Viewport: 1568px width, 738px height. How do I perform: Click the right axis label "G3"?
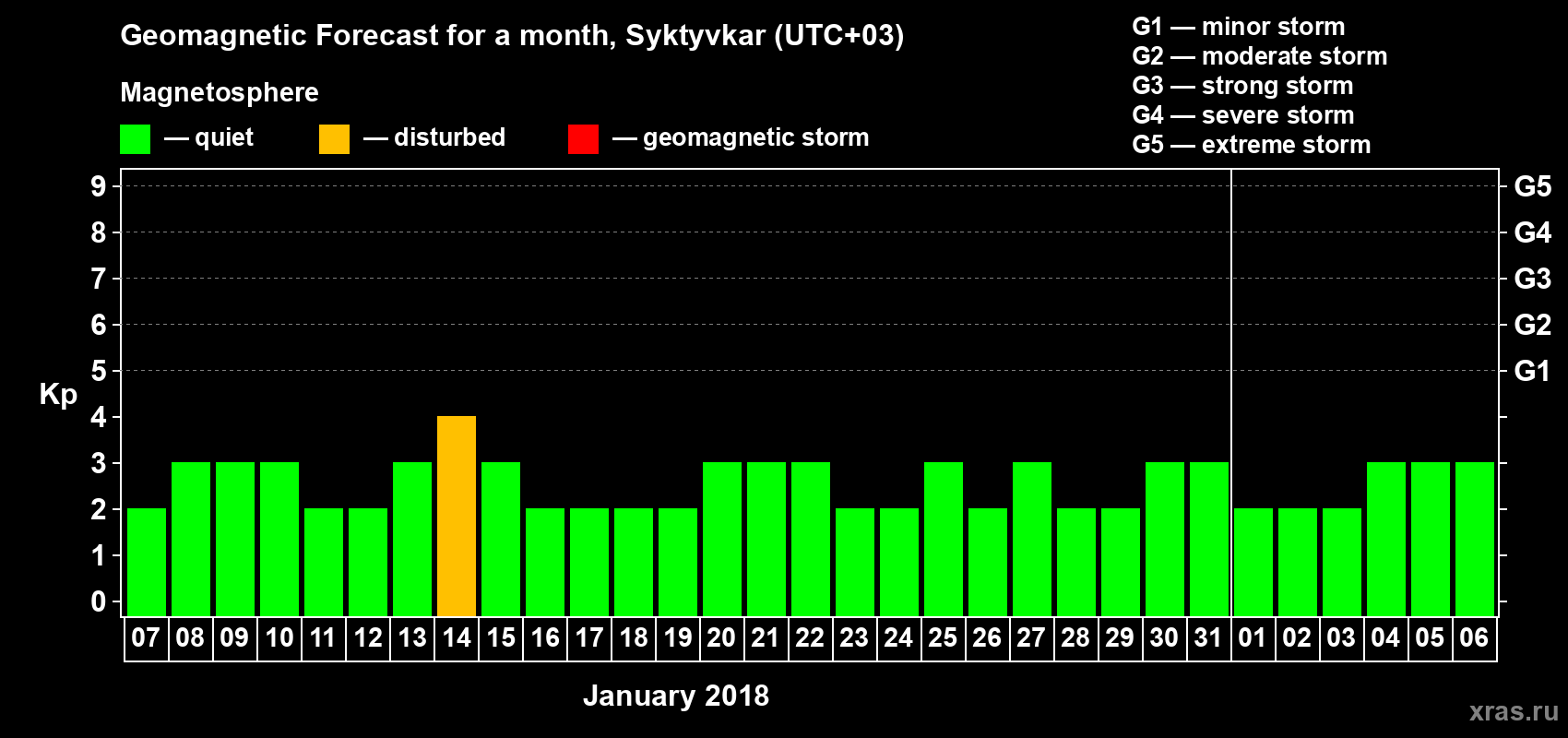tap(1532, 279)
